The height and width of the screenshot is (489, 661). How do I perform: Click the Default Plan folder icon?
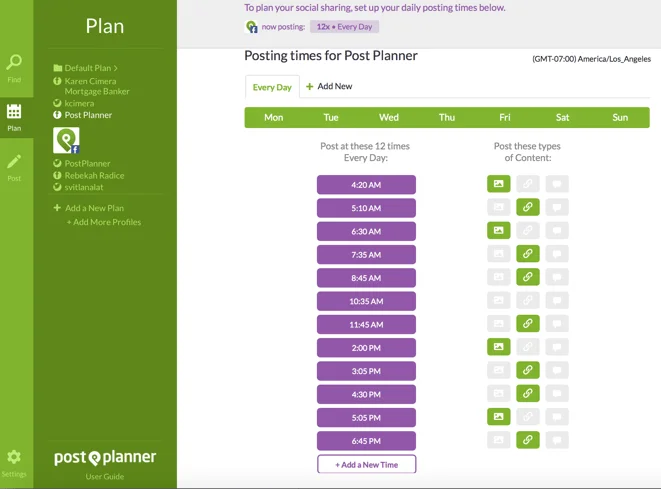coord(58,68)
